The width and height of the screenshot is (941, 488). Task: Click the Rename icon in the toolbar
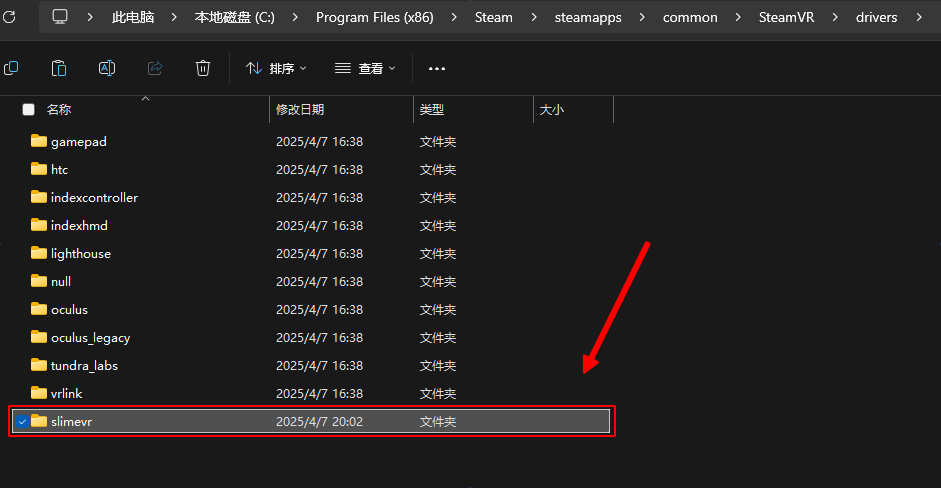click(x=107, y=68)
